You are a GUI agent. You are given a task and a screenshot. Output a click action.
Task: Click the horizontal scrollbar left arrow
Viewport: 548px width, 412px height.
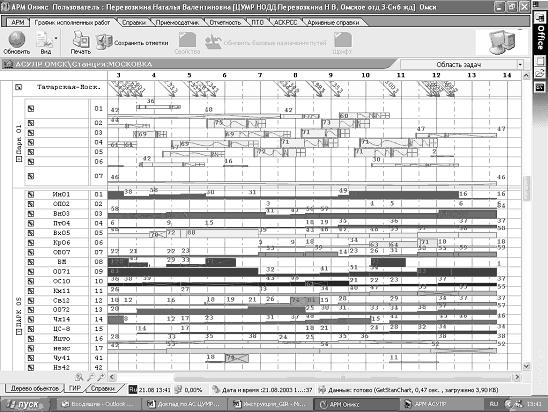(112, 377)
